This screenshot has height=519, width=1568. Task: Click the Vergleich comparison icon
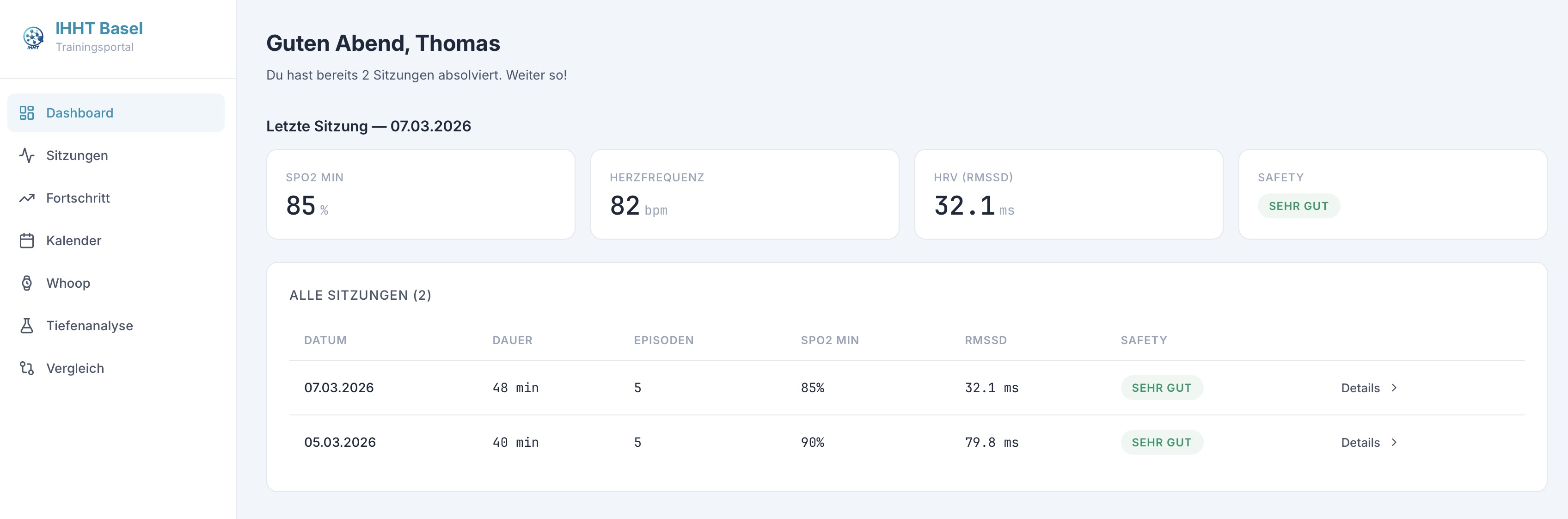27,368
